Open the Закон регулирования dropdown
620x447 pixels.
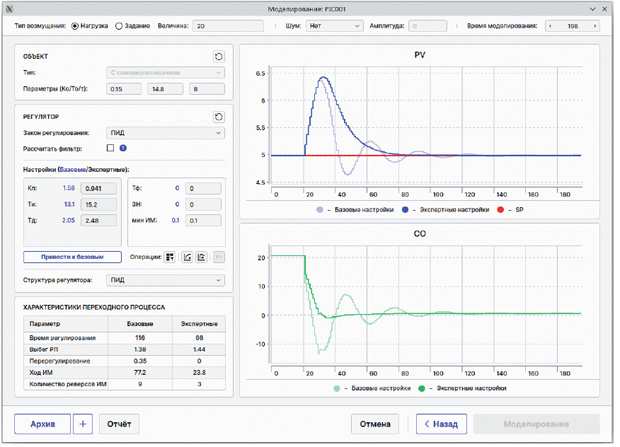click(x=166, y=134)
